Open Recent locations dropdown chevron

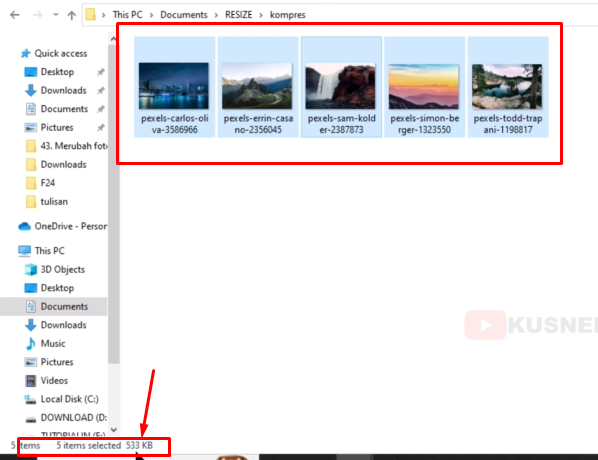click(x=56, y=14)
